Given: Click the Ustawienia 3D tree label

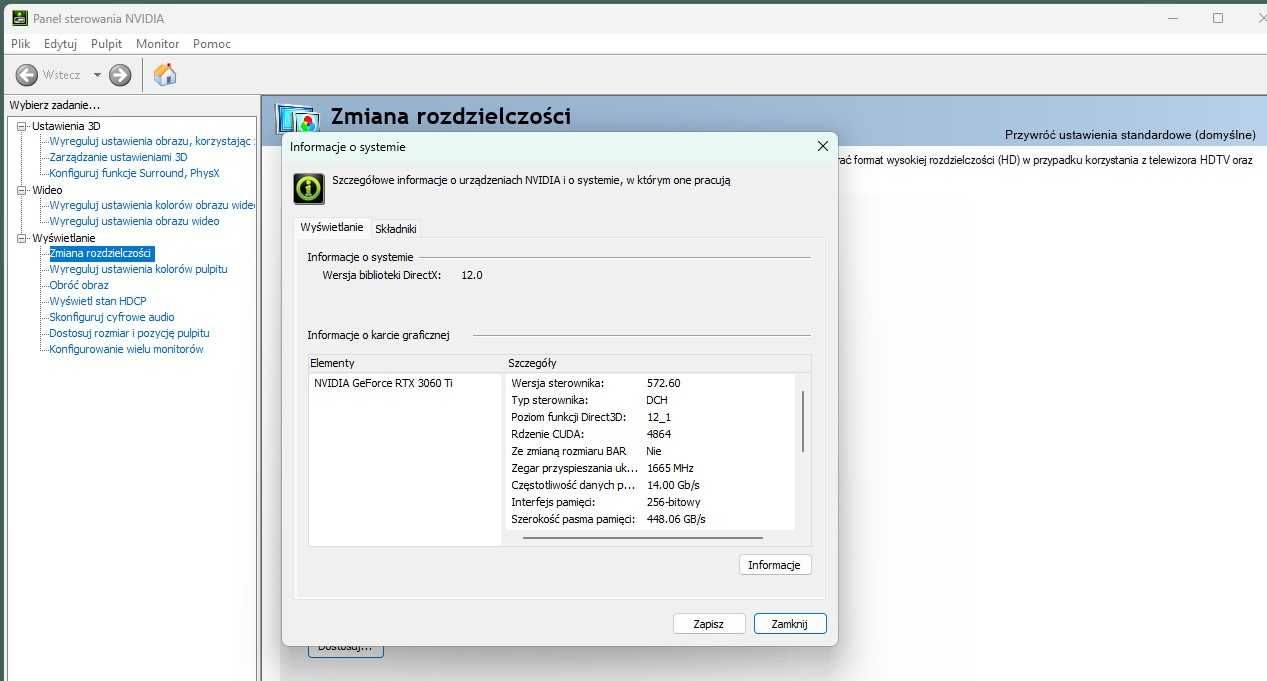Looking at the screenshot, I should (x=66, y=126).
